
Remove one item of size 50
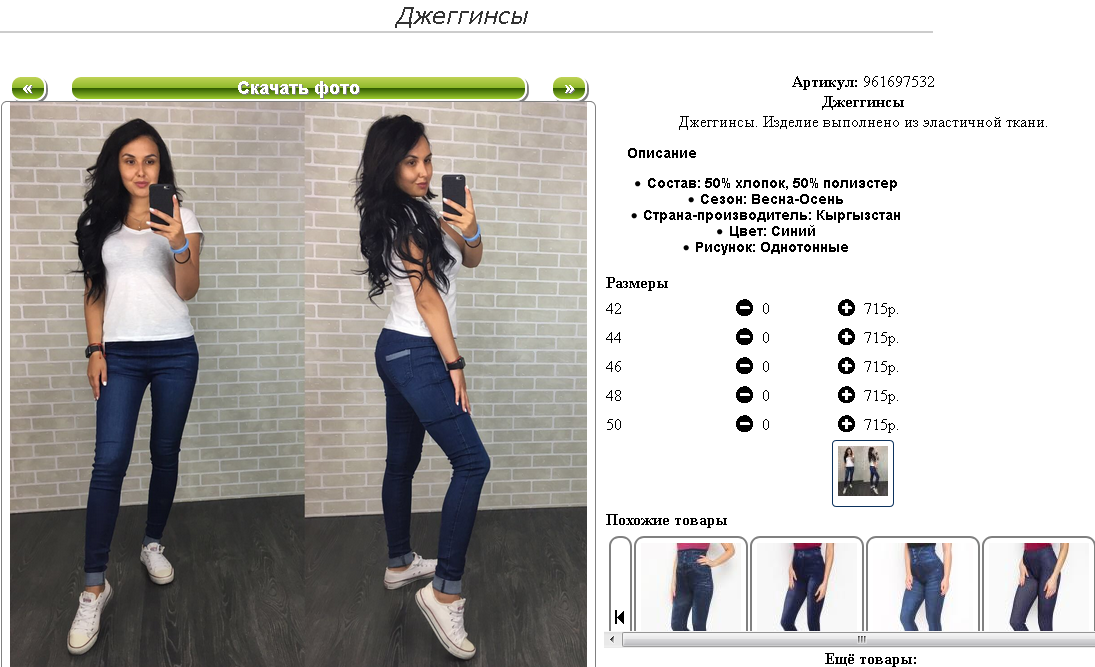click(x=744, y=424)
